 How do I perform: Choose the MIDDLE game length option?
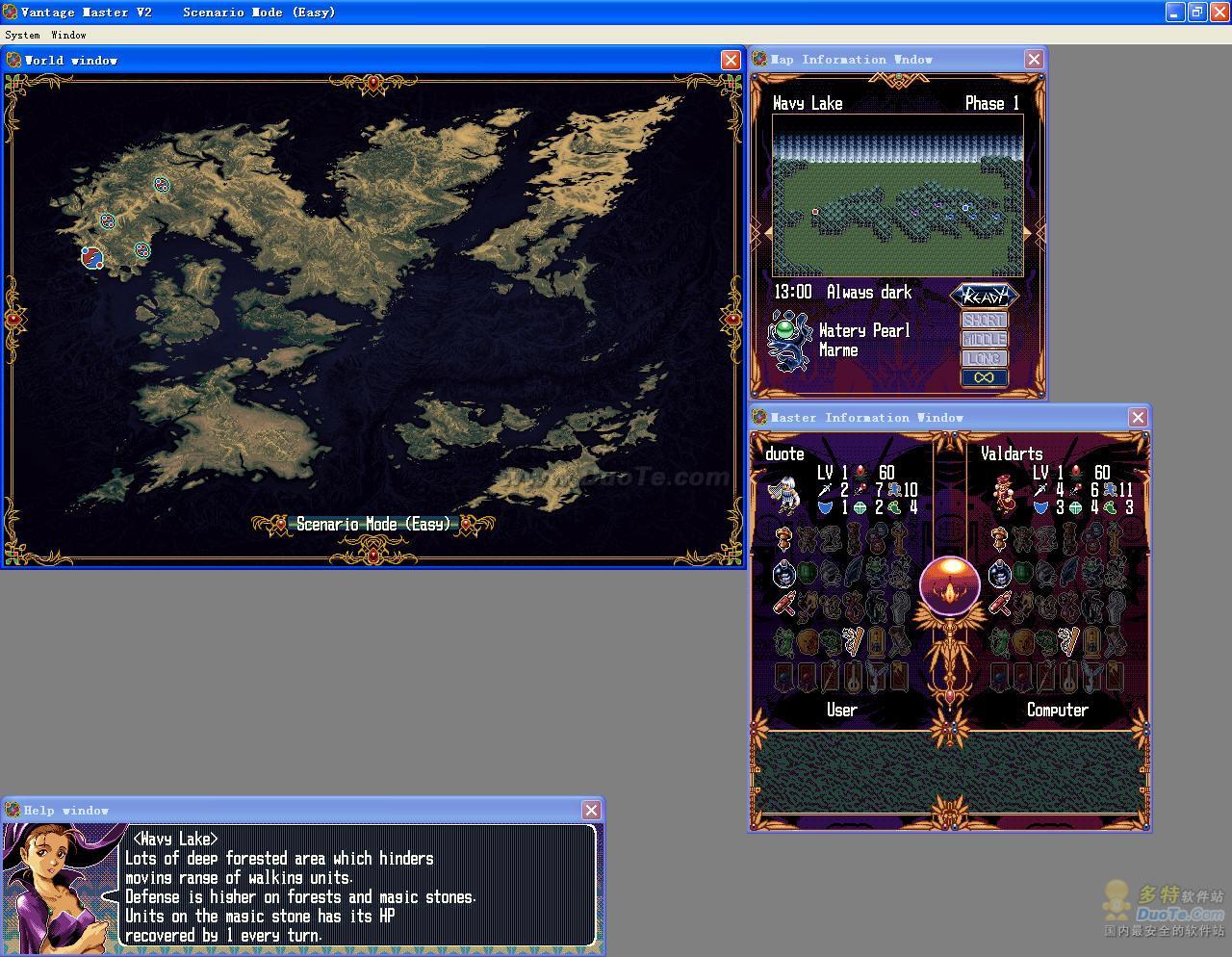coord(984,340)
